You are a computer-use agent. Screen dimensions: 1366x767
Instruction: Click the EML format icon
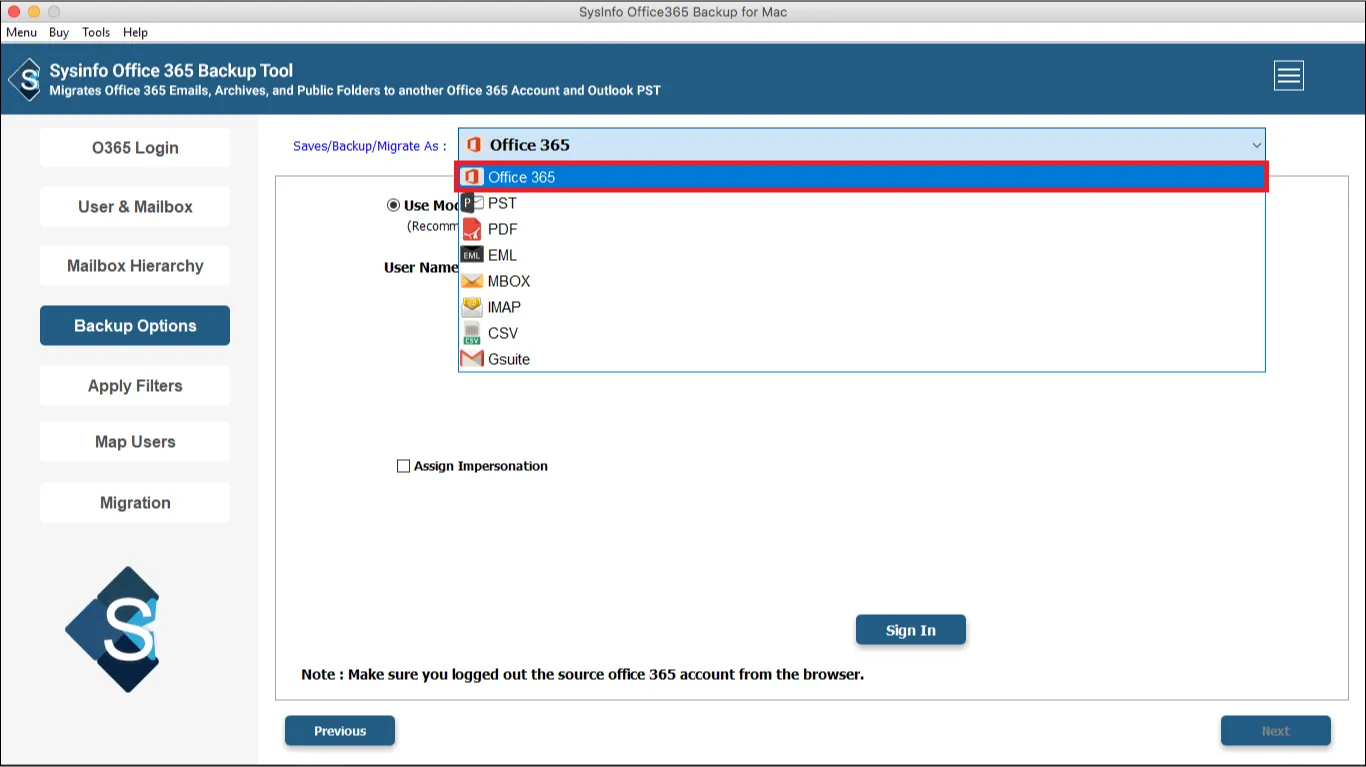[472, 255]
